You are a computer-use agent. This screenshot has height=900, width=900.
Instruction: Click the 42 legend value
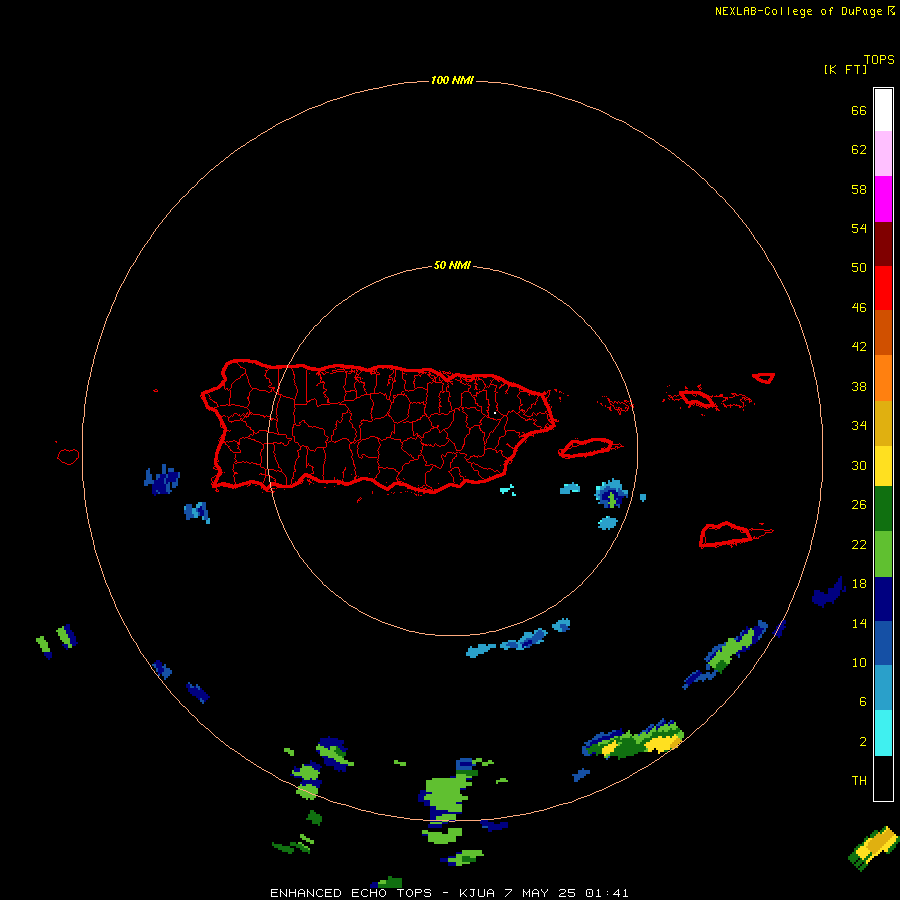859,346
